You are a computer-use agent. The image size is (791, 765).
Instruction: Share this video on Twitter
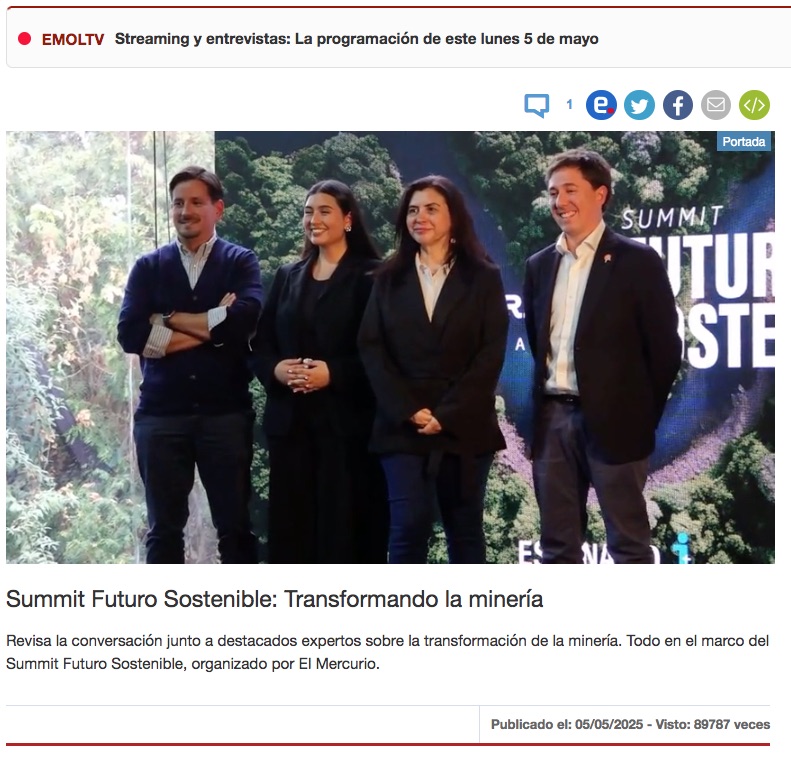click(639, 105)
